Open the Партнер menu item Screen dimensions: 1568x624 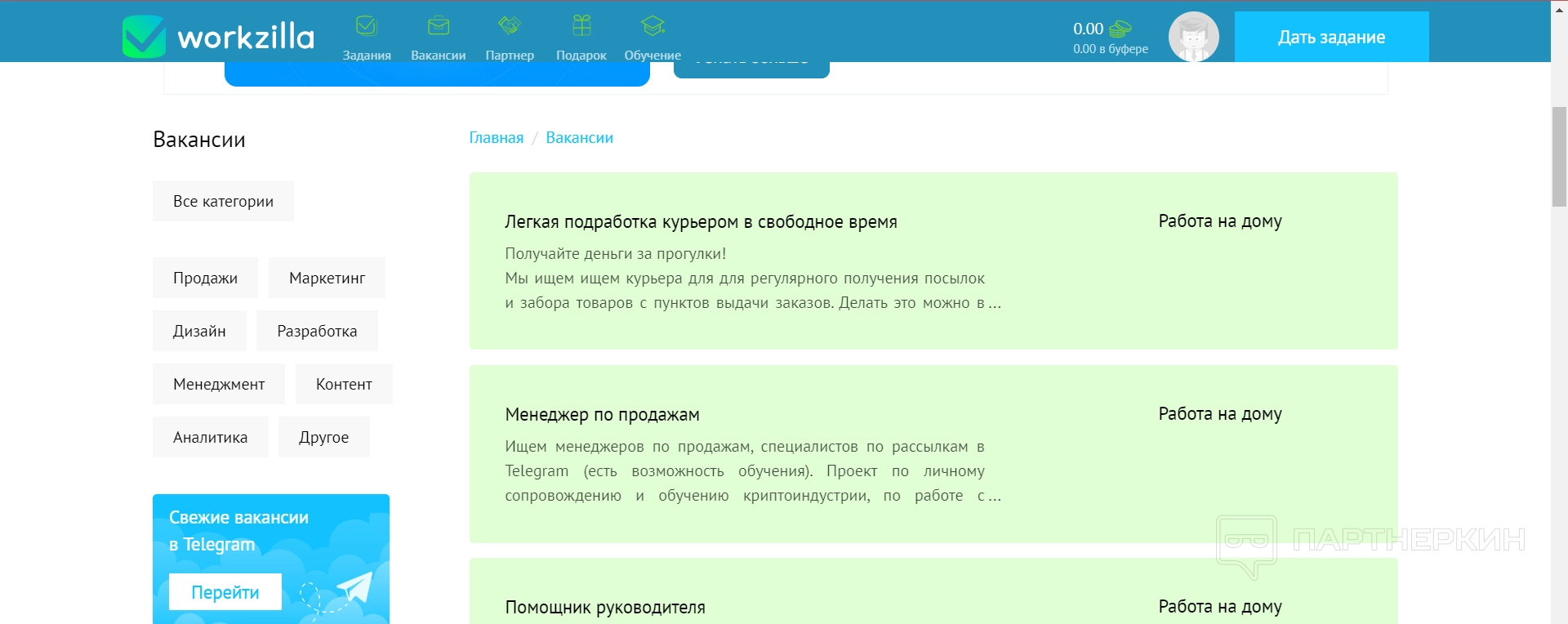pos(510,56)
